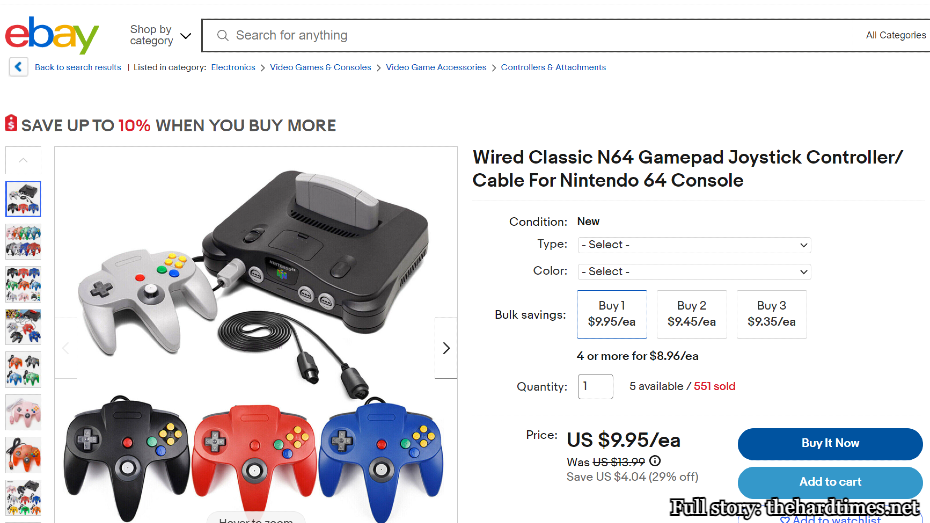Expand the Shop by category menu
The width and height of the screenshot is (930, 523).
160,35
